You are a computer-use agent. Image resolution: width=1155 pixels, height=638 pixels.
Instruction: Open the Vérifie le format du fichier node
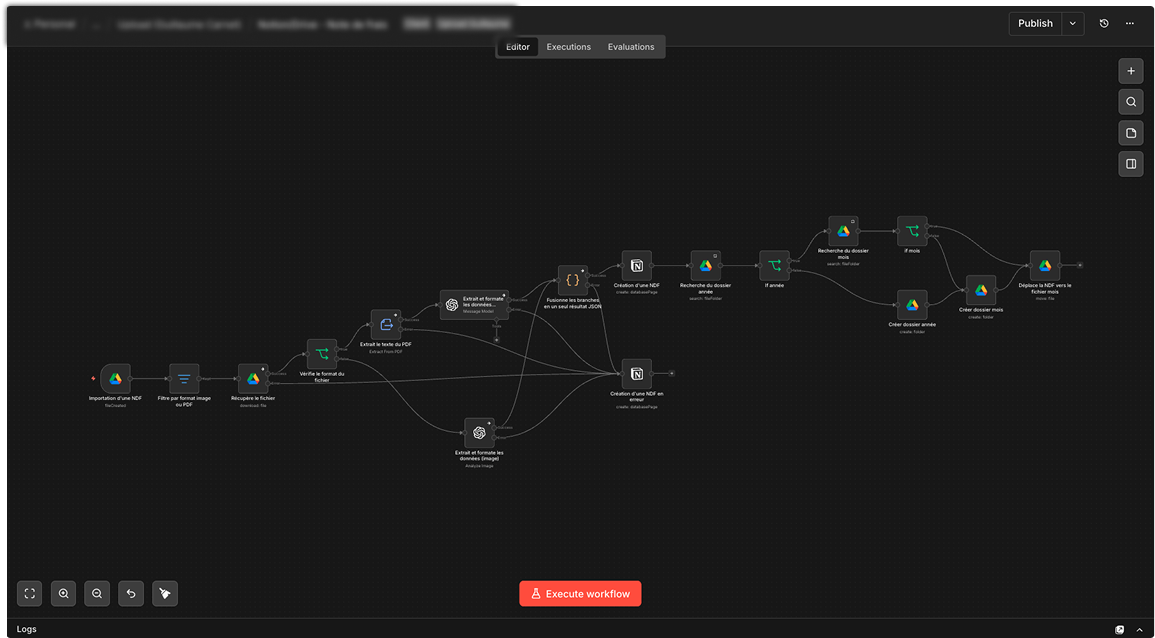(x=322, y=354)
